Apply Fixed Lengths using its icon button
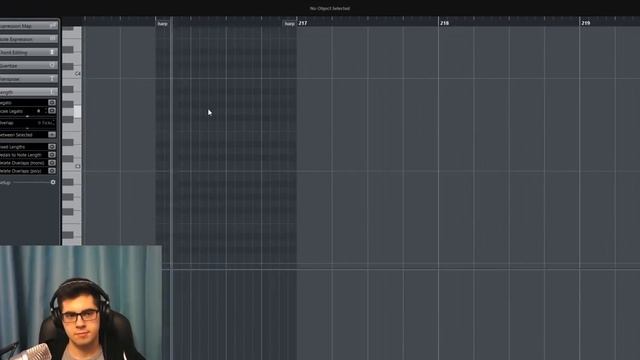The width and height of the screenshot is (640, 360). [52, 147]
